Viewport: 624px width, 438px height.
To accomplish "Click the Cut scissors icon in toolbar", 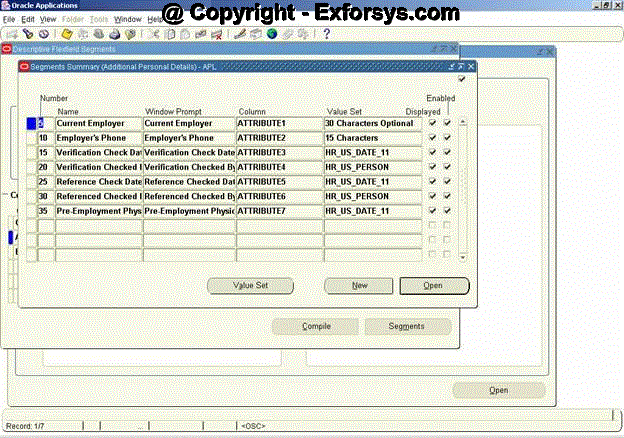I will [156, 33].
